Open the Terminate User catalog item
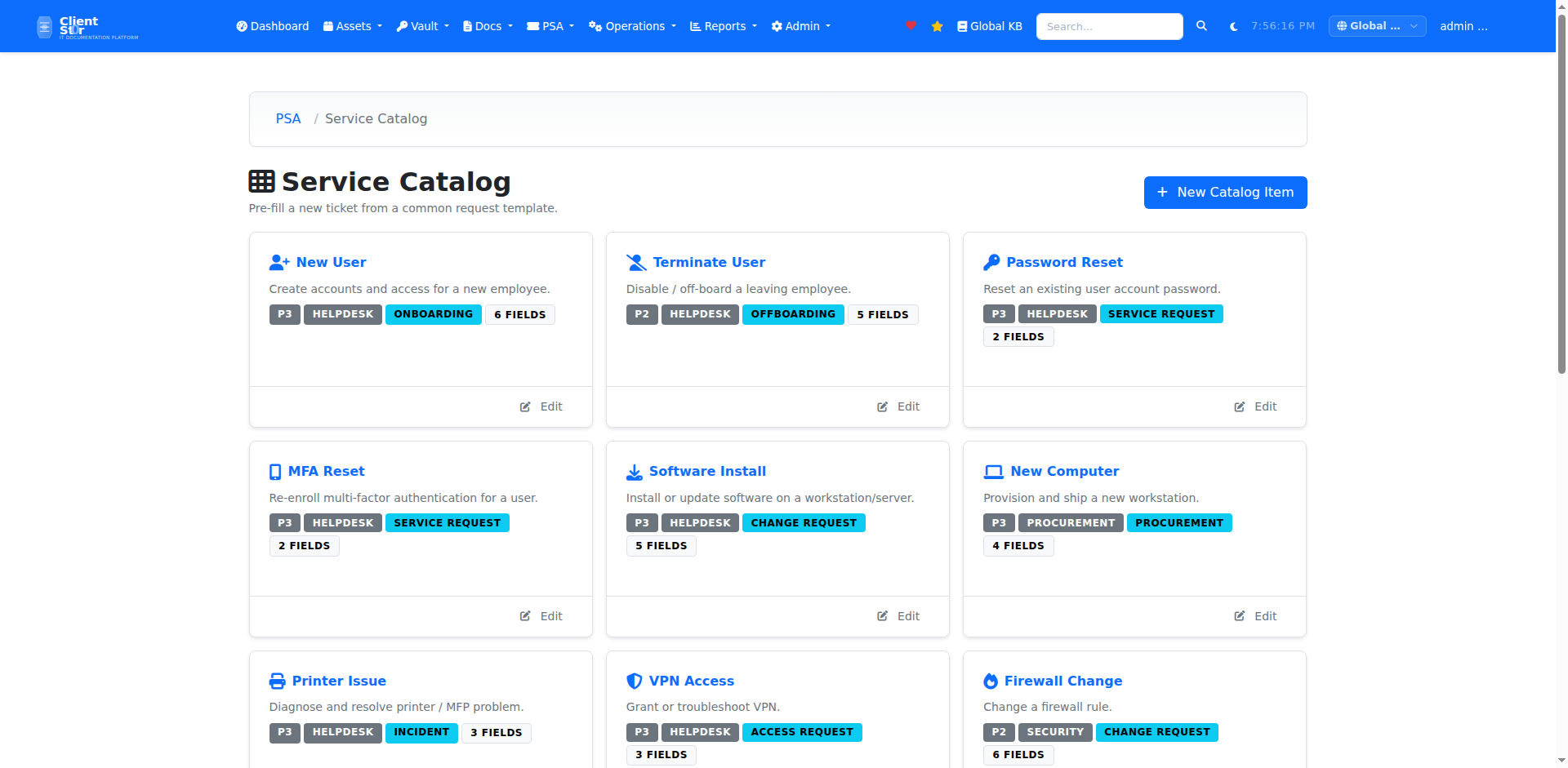This screenshot has width=1568, height=768. [709, 262]
